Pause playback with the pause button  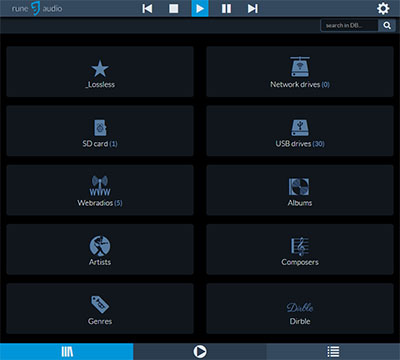226,8
